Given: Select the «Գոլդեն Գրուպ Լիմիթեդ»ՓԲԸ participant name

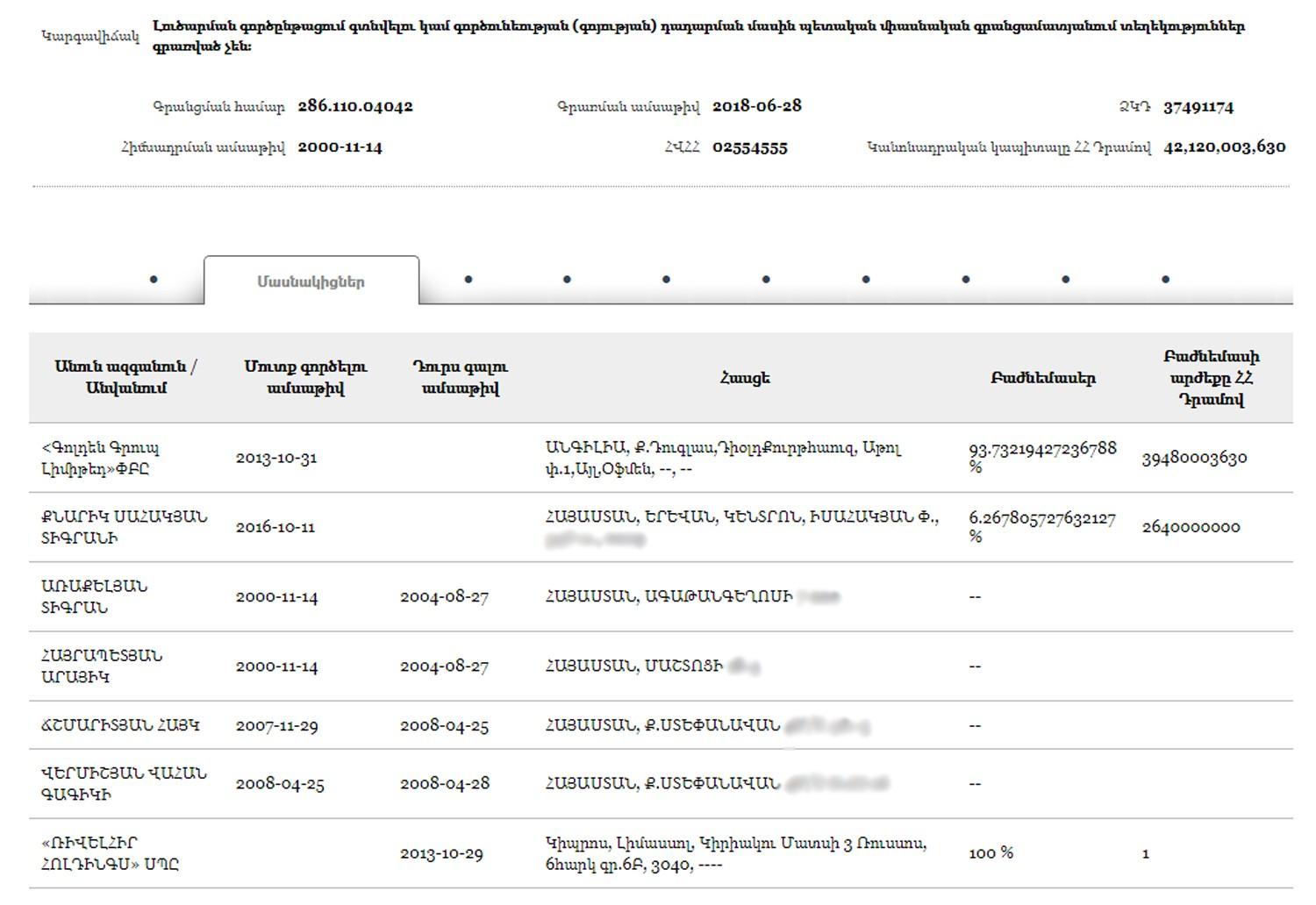Looking at the screenshot, I should (100, 458).
